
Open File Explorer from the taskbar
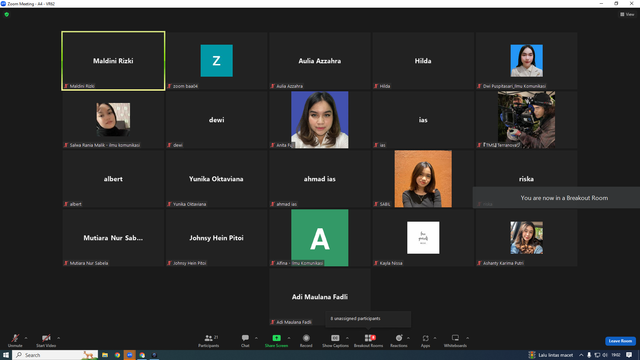click(x=105, y=355)
